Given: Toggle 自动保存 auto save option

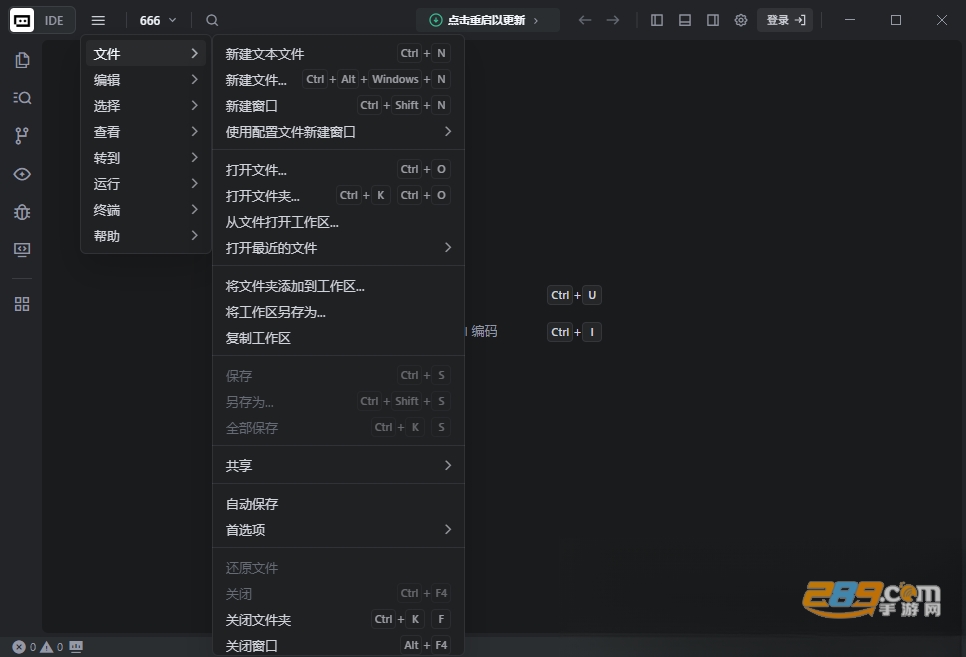Looking at the screenshot, I should [x=338, y=504].
